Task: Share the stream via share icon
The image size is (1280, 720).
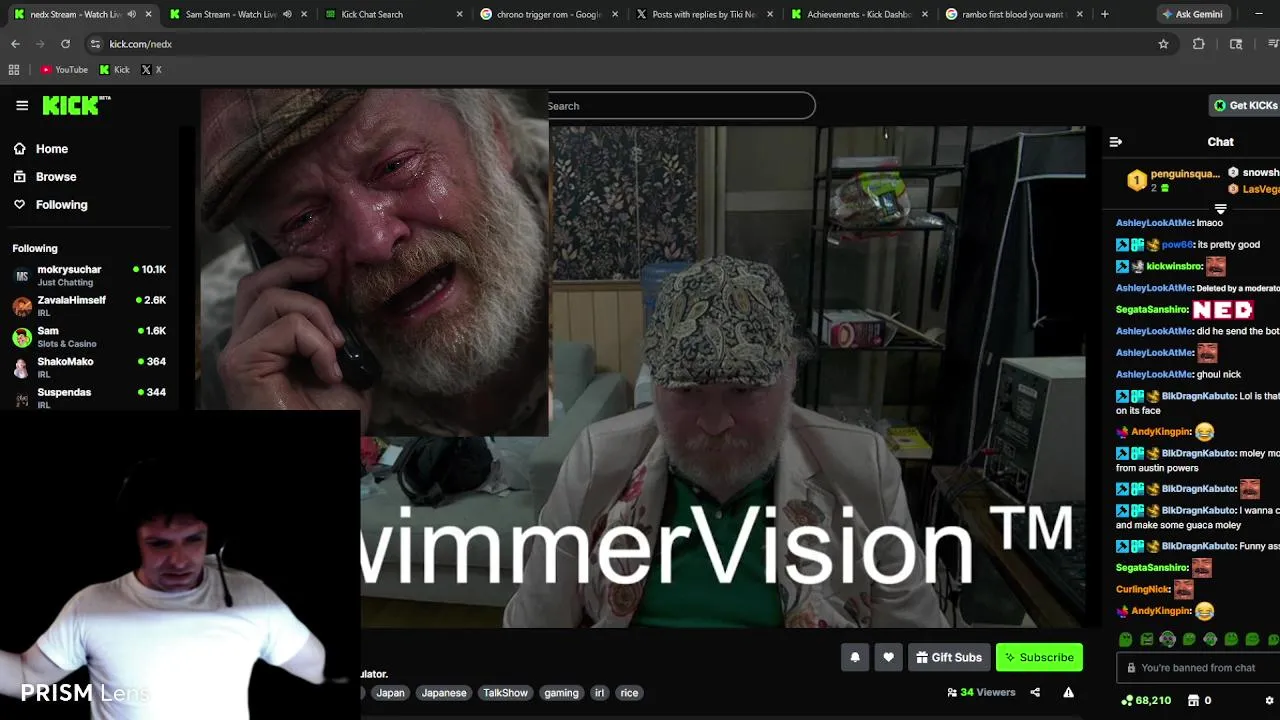Action: coord(1035,692)
